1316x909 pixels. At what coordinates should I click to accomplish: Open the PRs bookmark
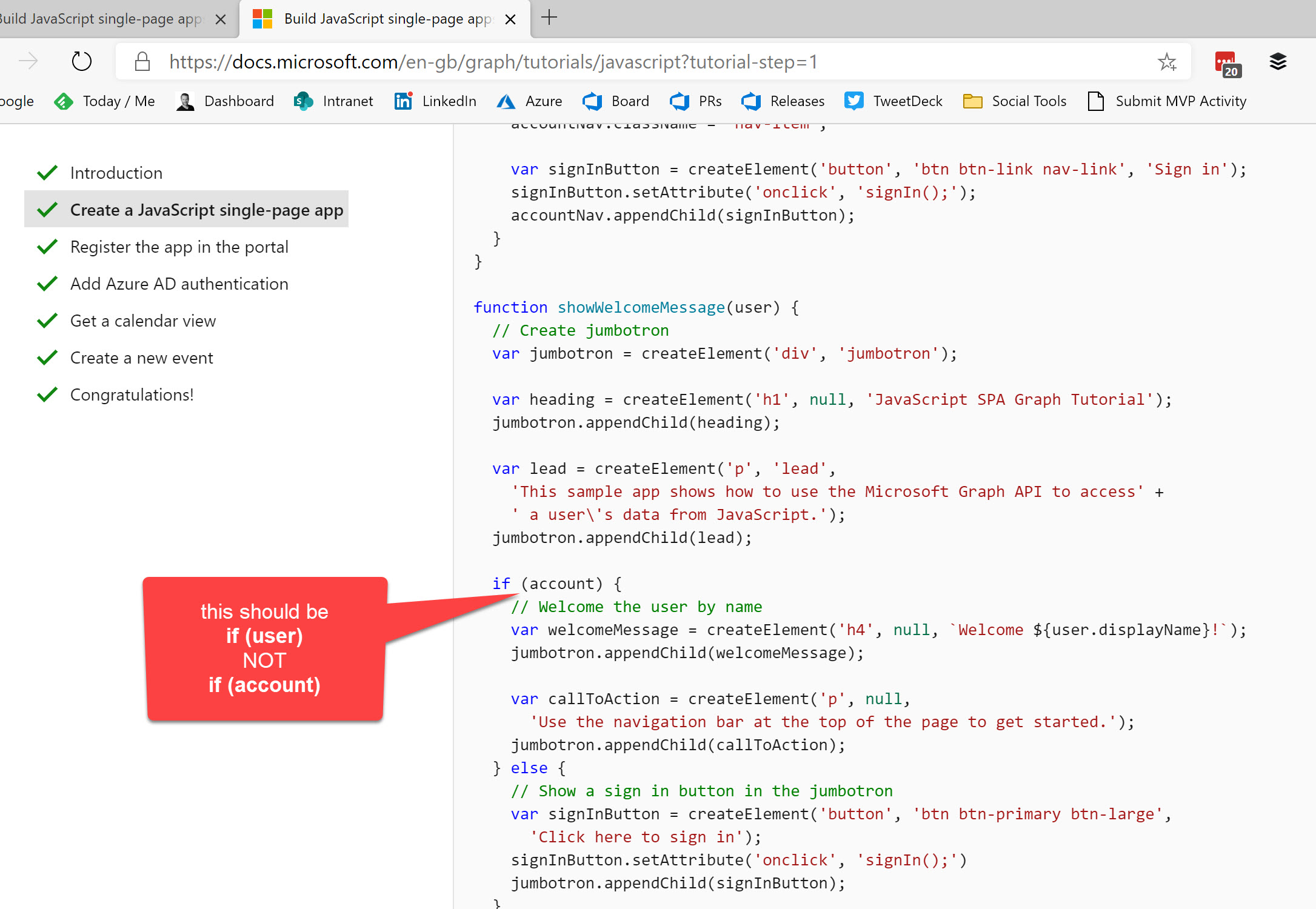708,101
